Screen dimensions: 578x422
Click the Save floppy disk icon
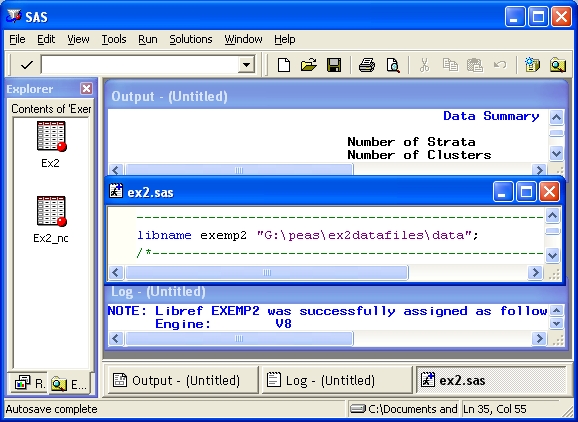[x=334, y=65]
